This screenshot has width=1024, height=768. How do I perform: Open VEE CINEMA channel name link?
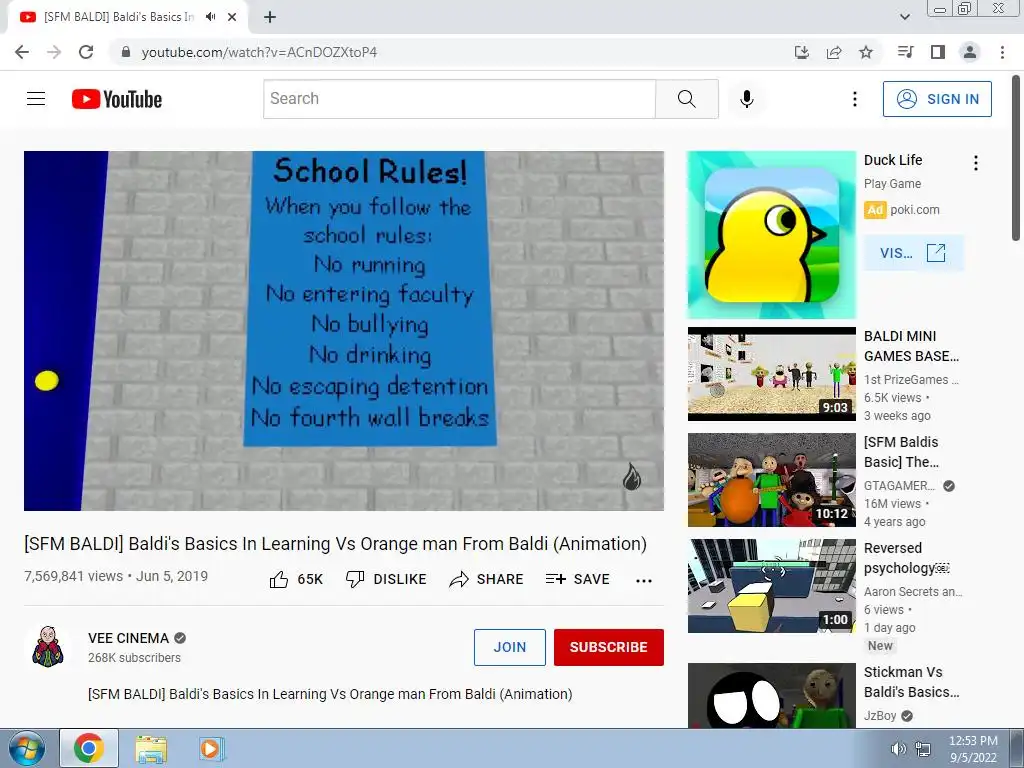tap(128, 638)
